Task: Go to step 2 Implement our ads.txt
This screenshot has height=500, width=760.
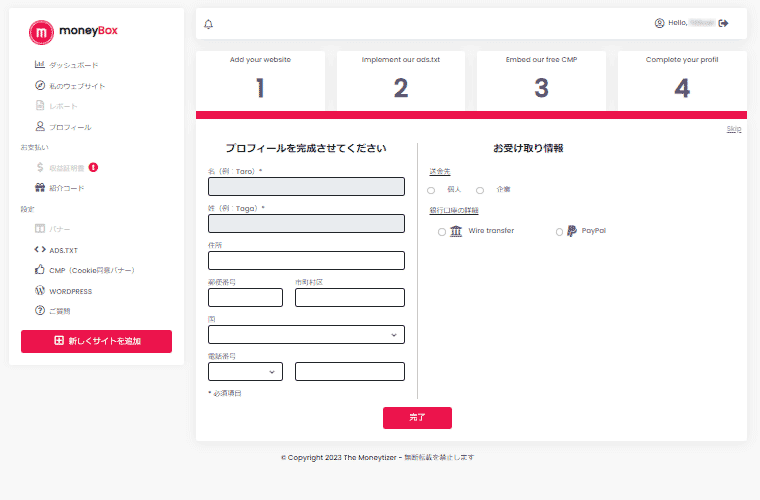Action: pyautogui.click(x=401, y=80)
